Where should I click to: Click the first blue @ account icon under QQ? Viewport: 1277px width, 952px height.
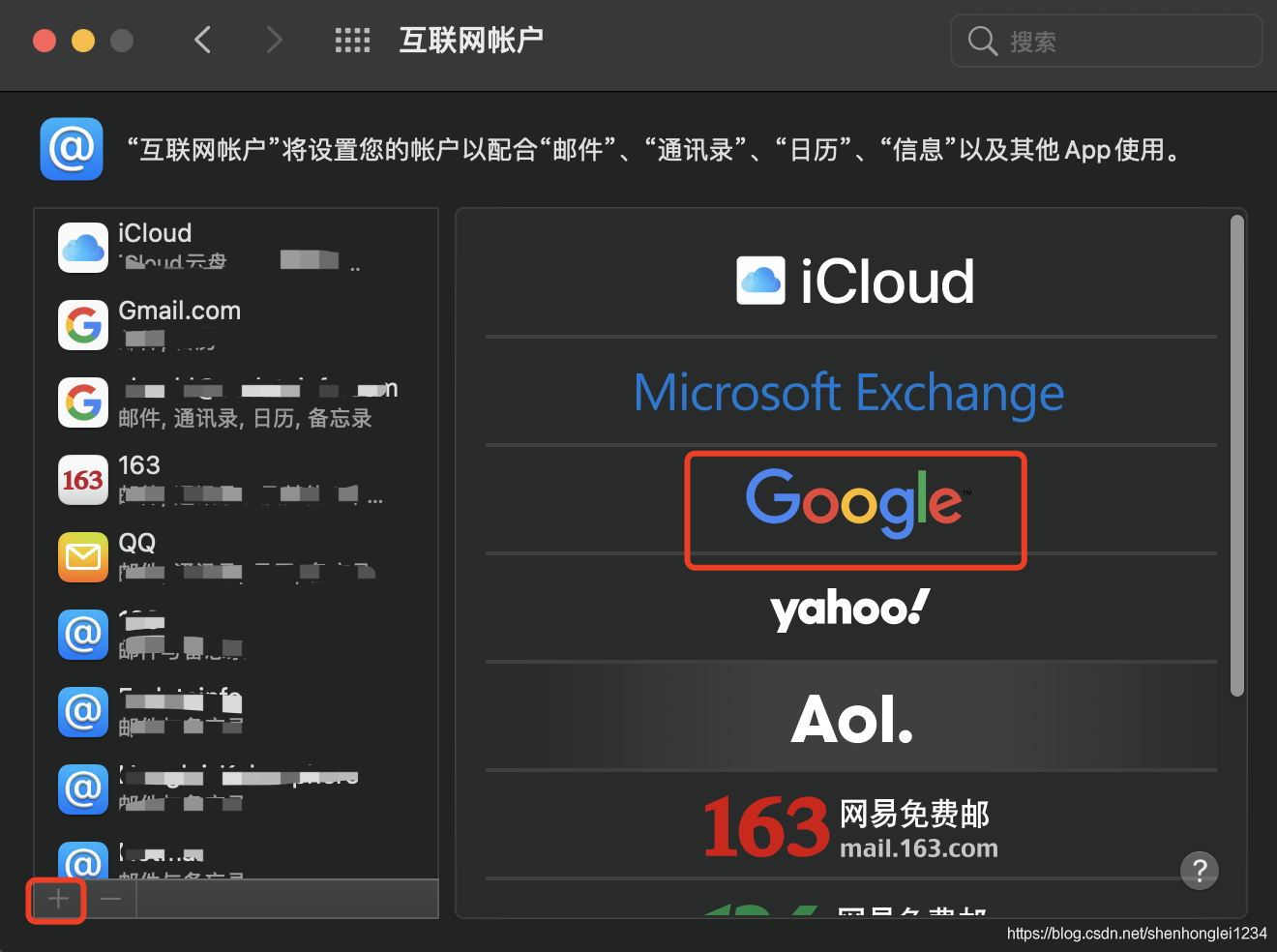tap(83, 635)
